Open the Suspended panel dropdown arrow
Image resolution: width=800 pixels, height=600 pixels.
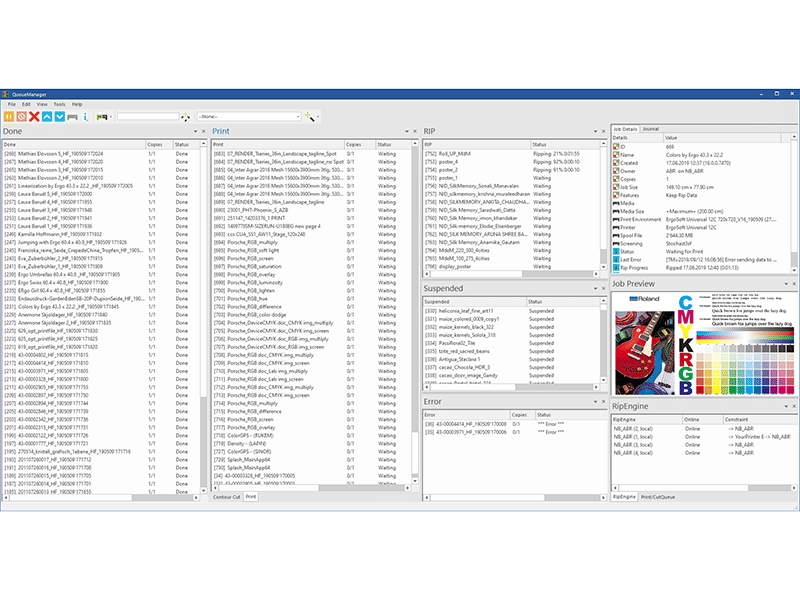pos(595,288)
